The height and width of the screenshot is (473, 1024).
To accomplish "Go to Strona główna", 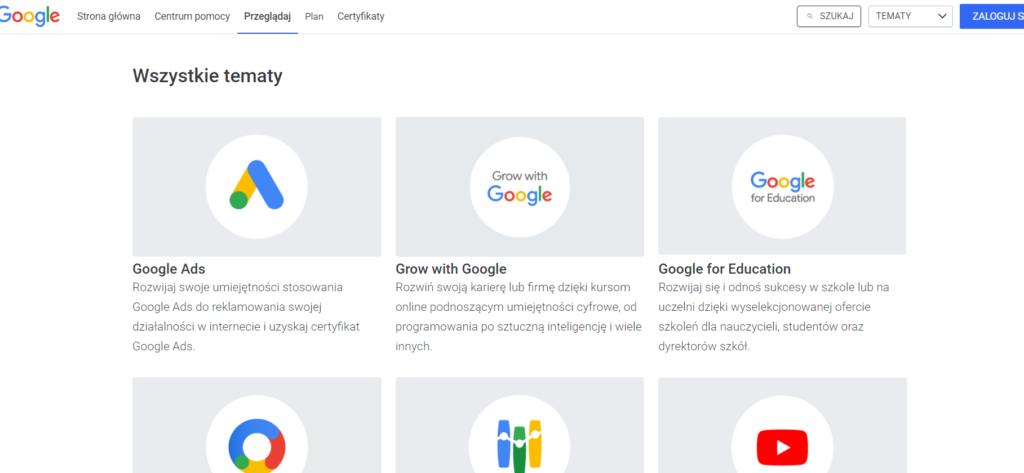I will tap(108, 16).
